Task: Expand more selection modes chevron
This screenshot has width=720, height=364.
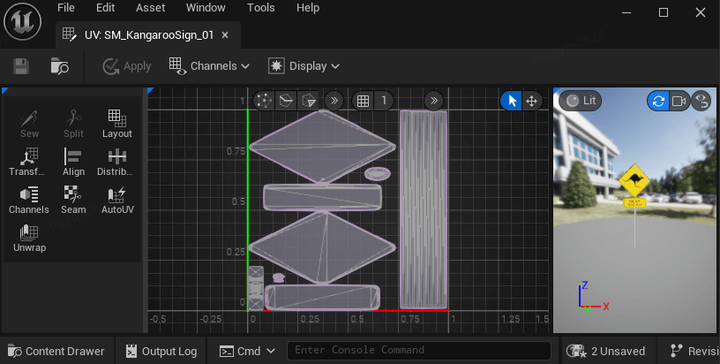Action: (334, 101)
